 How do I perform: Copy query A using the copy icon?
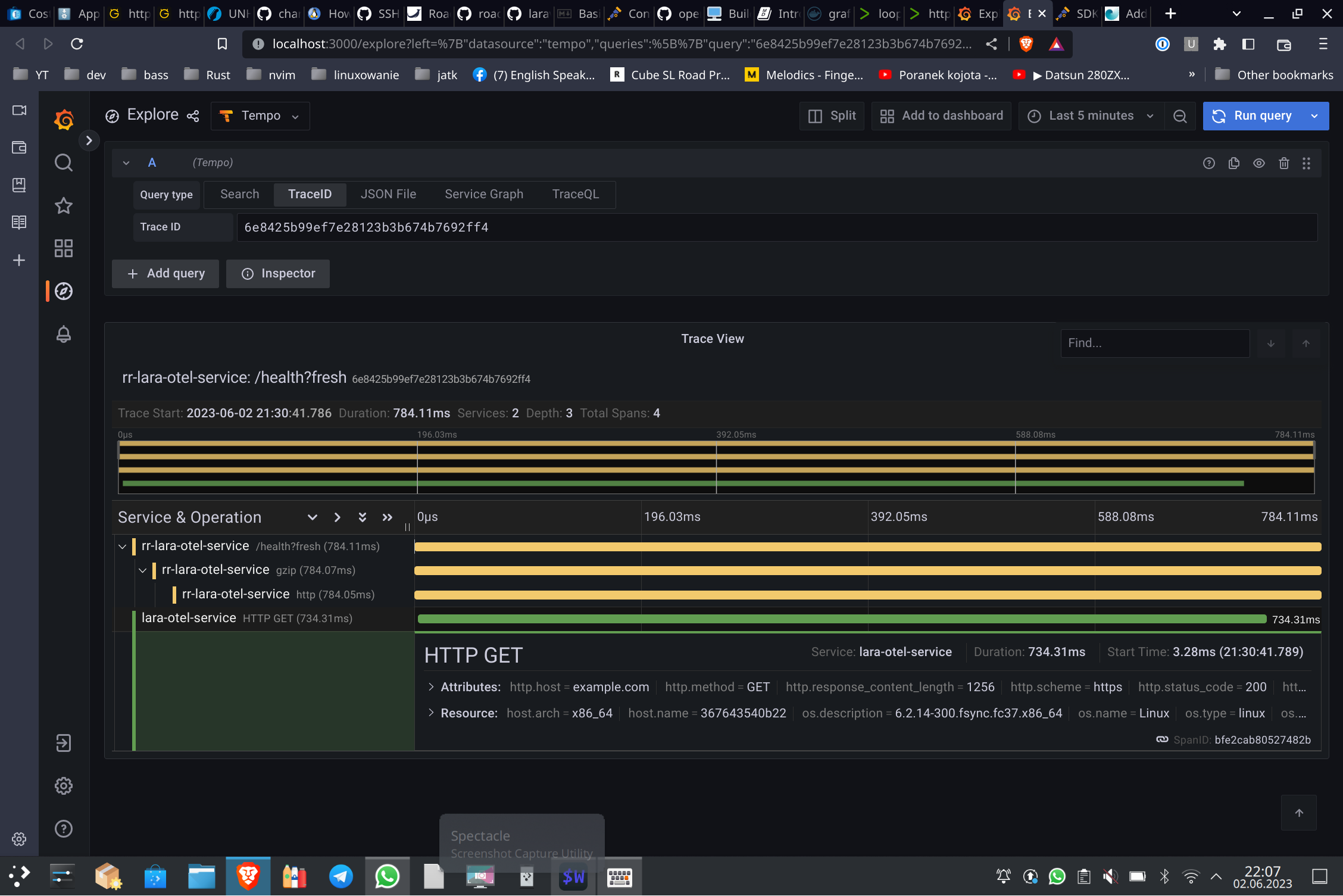(1233, 163)
